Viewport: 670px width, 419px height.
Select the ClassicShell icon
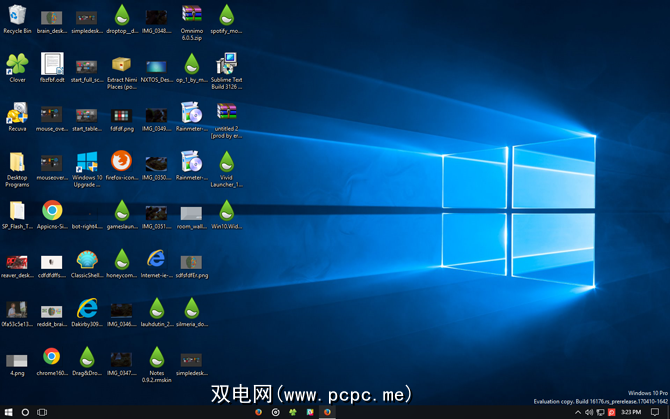click(87, 259)
